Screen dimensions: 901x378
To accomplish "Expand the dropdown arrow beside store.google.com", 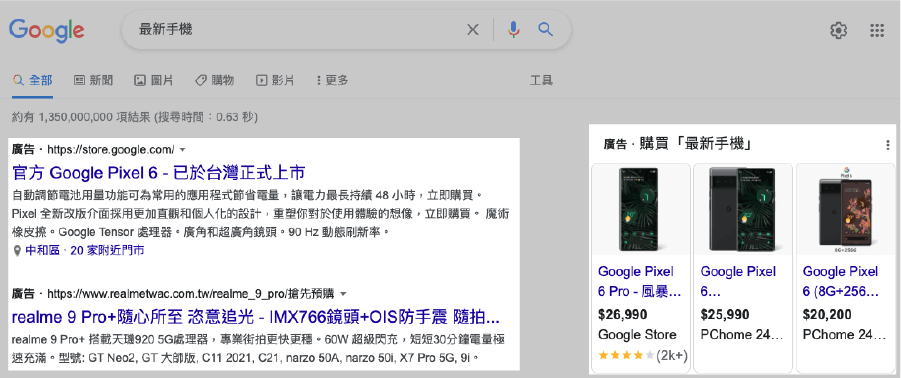I will click(183, 150).
